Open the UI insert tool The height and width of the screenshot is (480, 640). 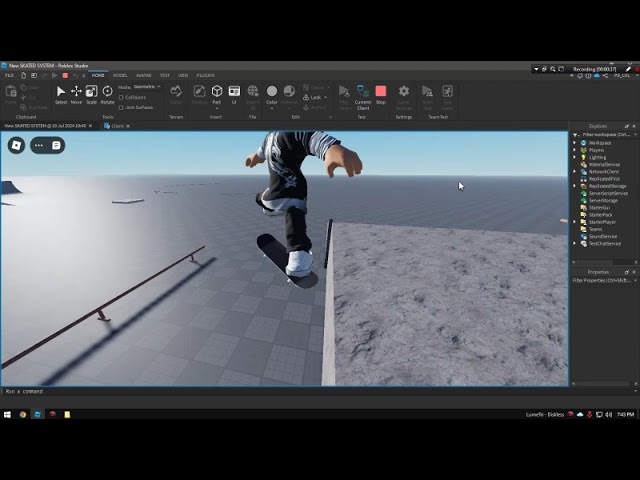[234, 95]
